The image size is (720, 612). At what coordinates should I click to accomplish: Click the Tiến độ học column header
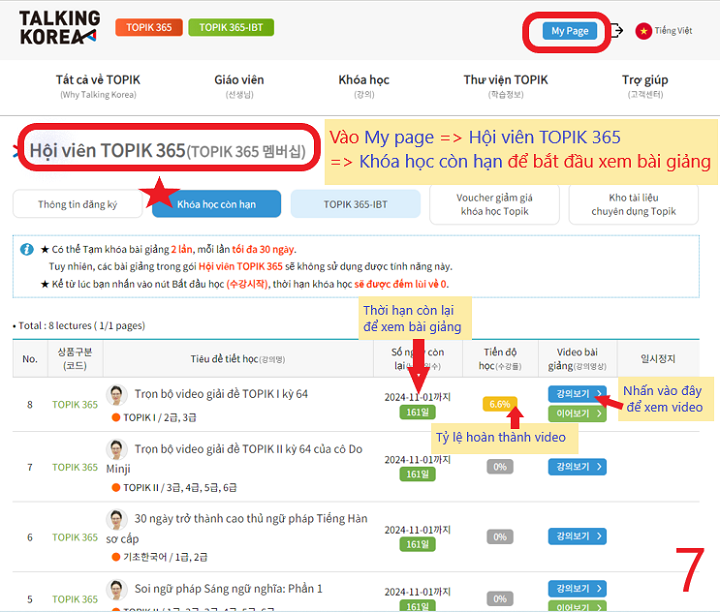coord(500,359)
